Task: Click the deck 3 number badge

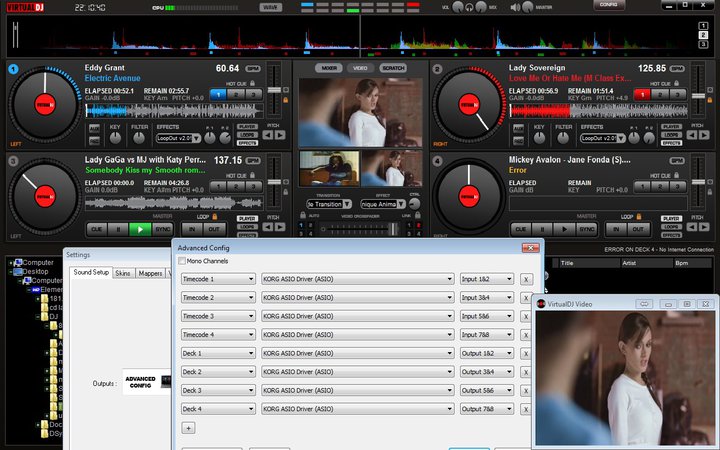Action: coord(13,161)
